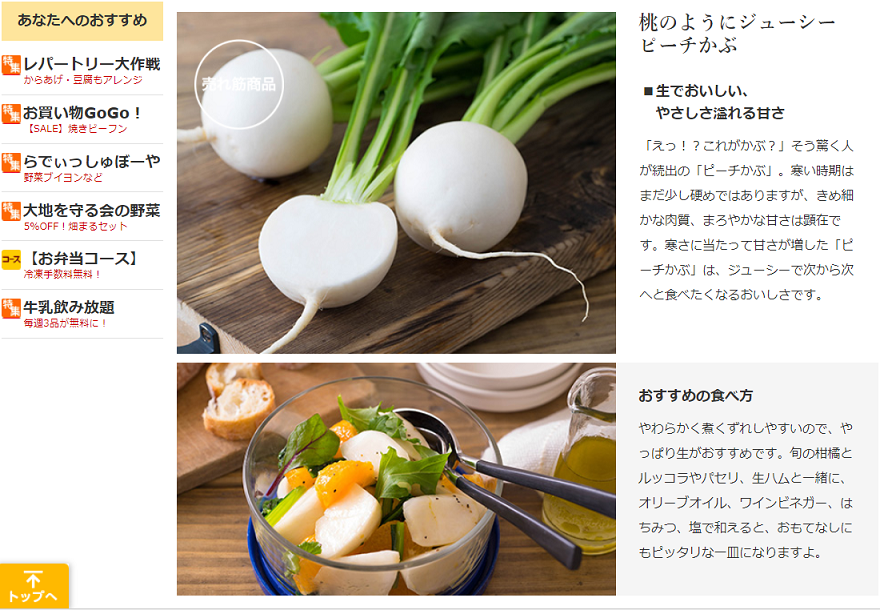Click the orange 特集 icon beside レパートリー大作戦
Viewport: 880px width, 610px height.
[11, 65]
